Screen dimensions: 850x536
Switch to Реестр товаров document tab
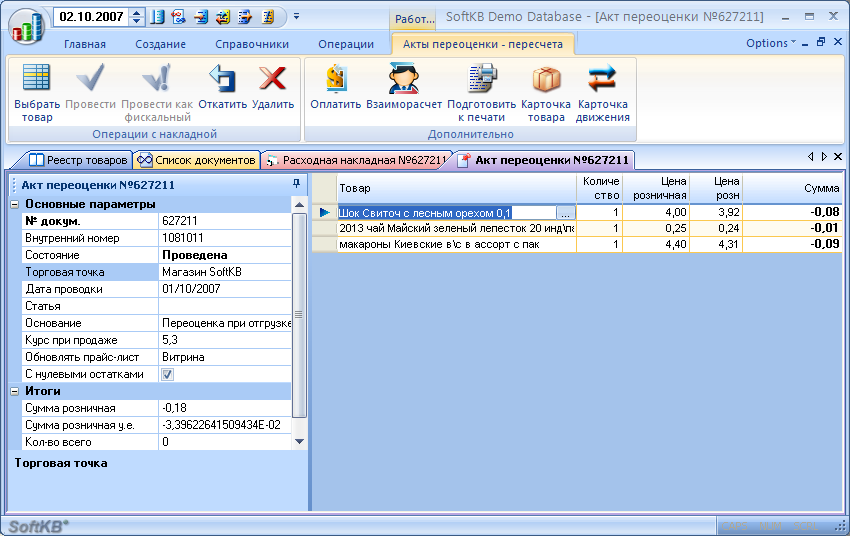pyautogui.click(x=80, y=160)
